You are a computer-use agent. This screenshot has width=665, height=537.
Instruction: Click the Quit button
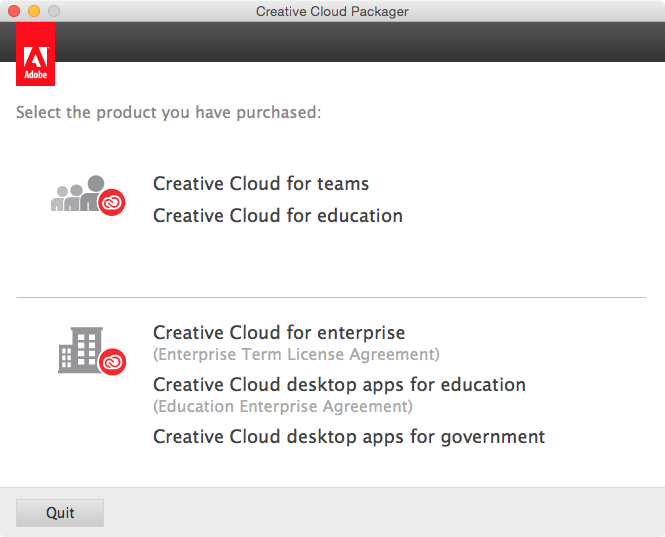click(x=60, y=513)
